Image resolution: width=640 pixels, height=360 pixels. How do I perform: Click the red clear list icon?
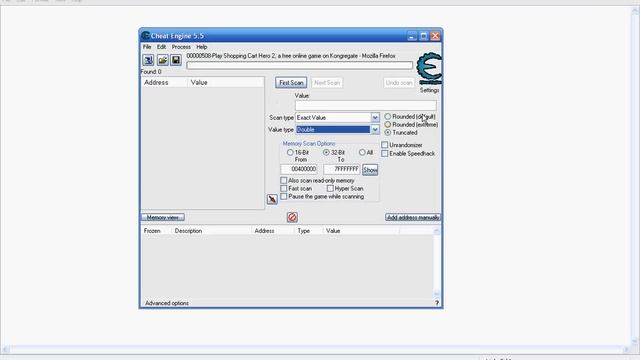[x=292, y=217]
